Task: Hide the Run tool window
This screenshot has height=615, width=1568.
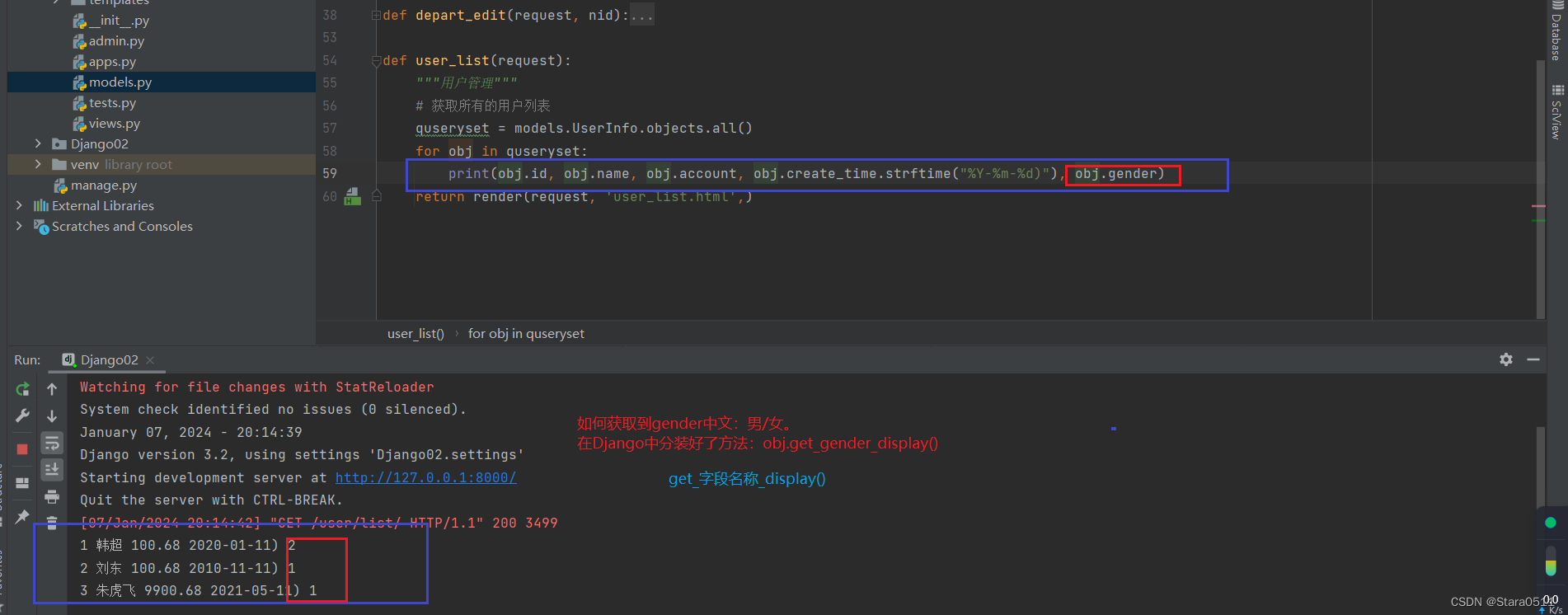Action: 1533,359
